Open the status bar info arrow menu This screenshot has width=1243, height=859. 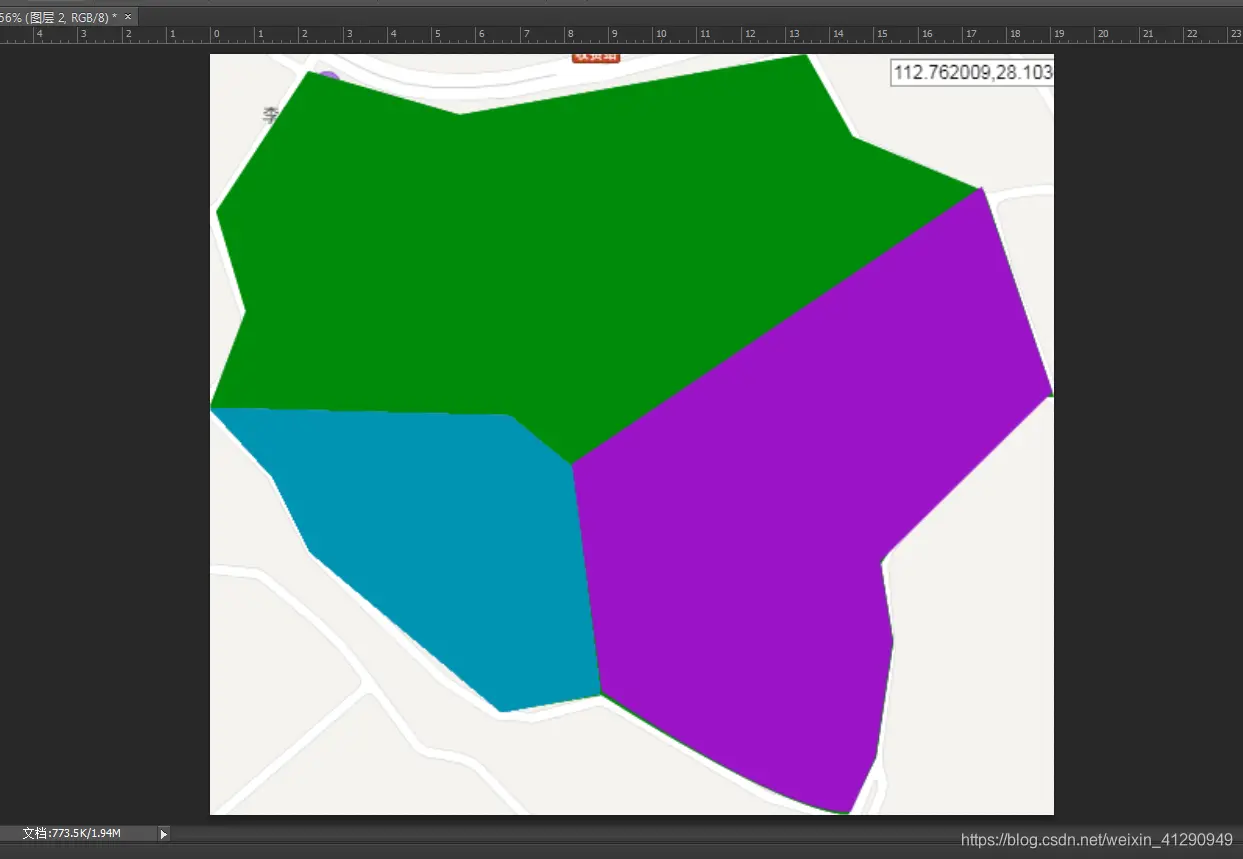coord(164,833)
